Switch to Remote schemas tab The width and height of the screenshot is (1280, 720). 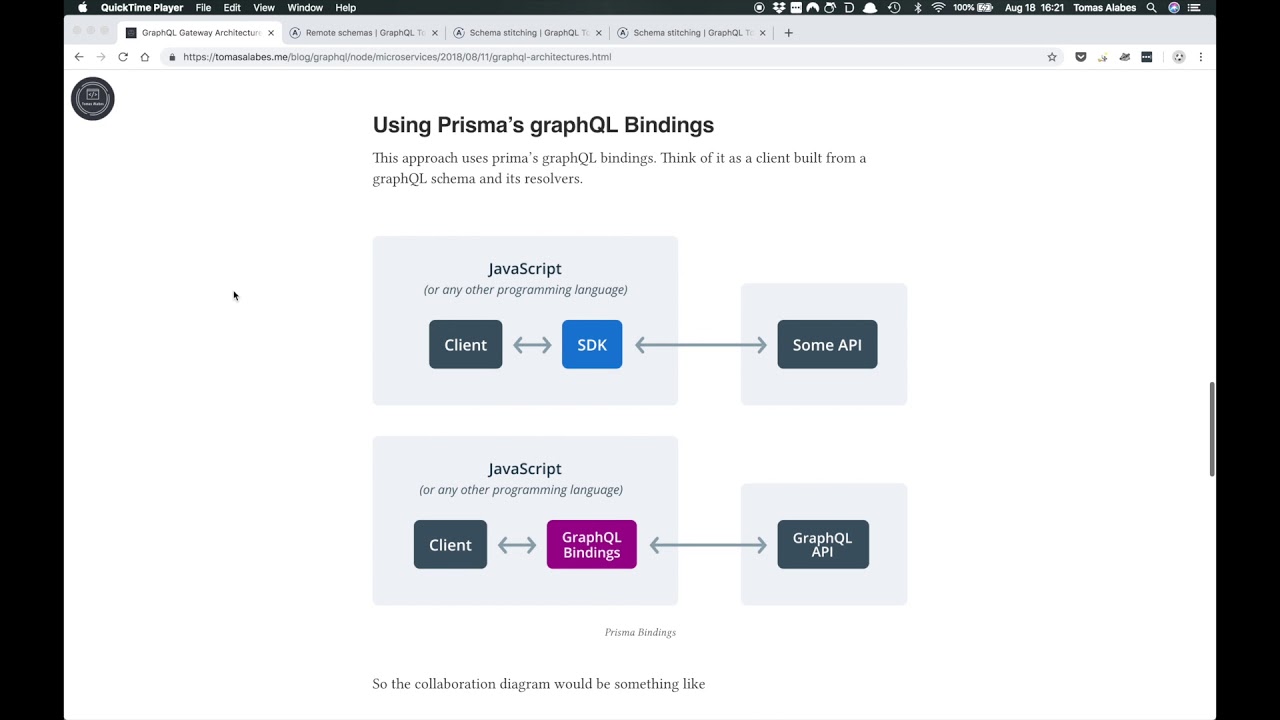363,33
